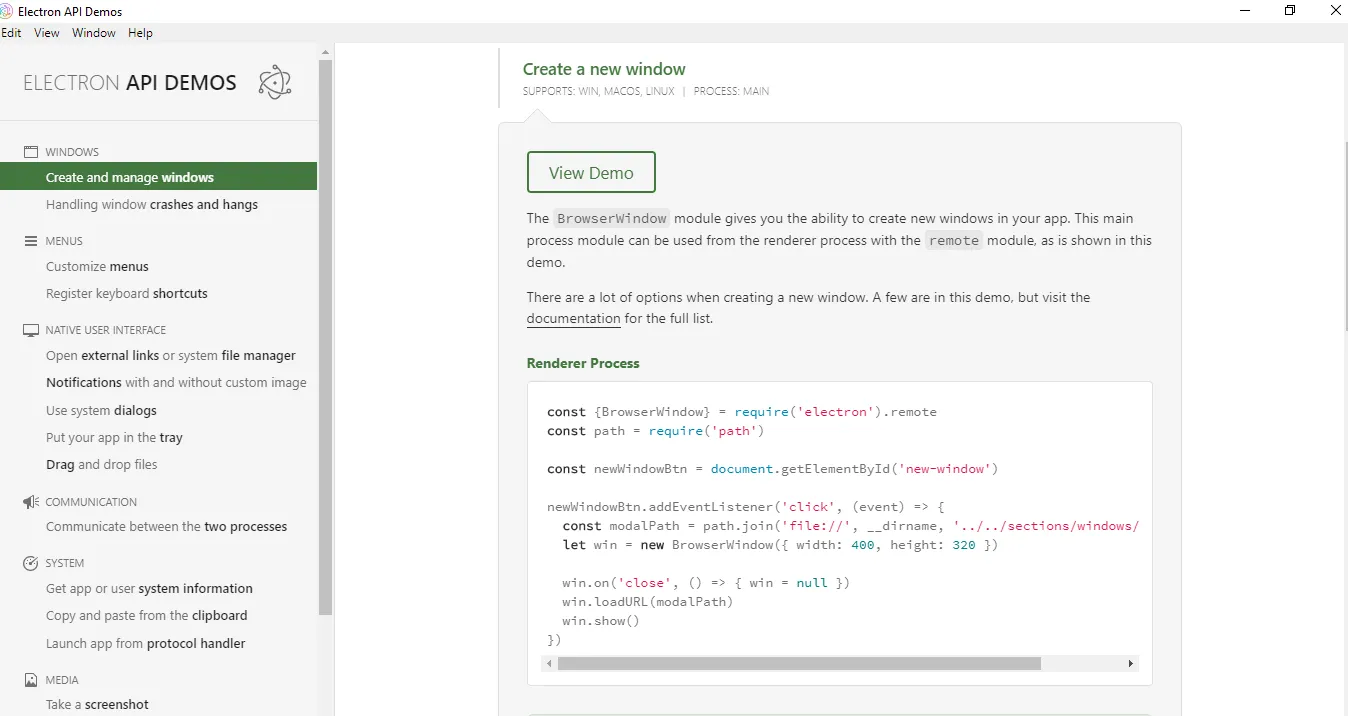The height and width of the screenshot is (716, 1348).
Task: Click code scrollbar right arrow
Action: 1130,663
